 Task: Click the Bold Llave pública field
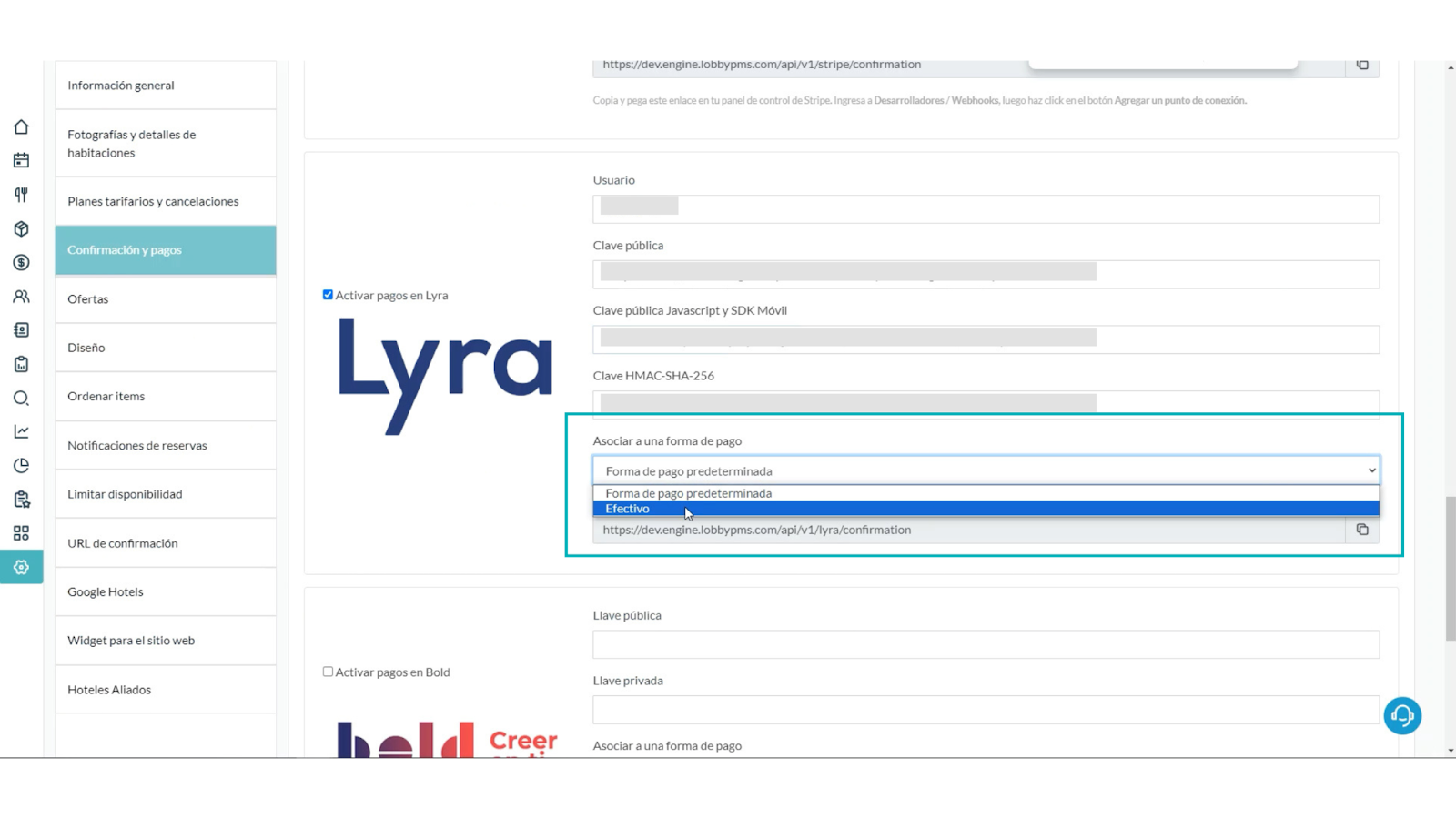coord(986,644)
